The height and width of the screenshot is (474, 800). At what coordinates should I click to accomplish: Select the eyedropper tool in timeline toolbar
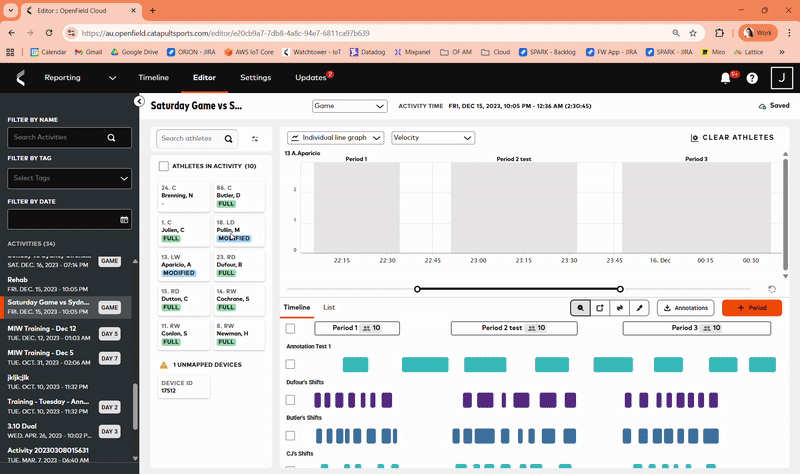(639, 308)
